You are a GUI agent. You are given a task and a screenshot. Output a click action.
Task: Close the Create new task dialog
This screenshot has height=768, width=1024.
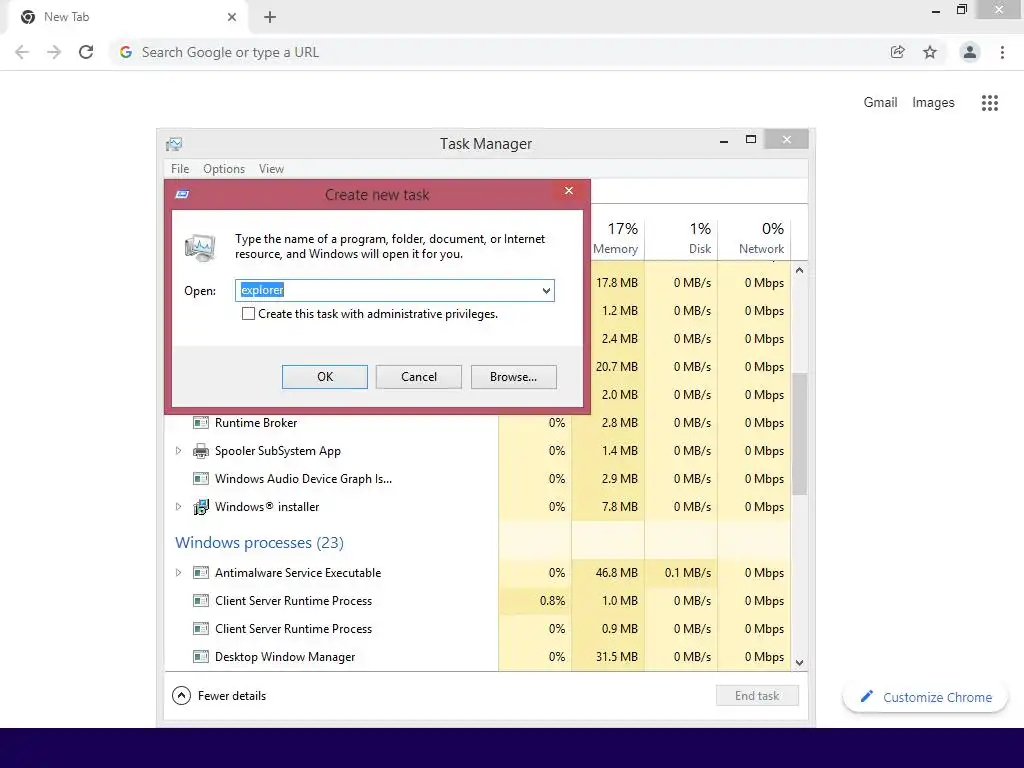tap(569, 191)
